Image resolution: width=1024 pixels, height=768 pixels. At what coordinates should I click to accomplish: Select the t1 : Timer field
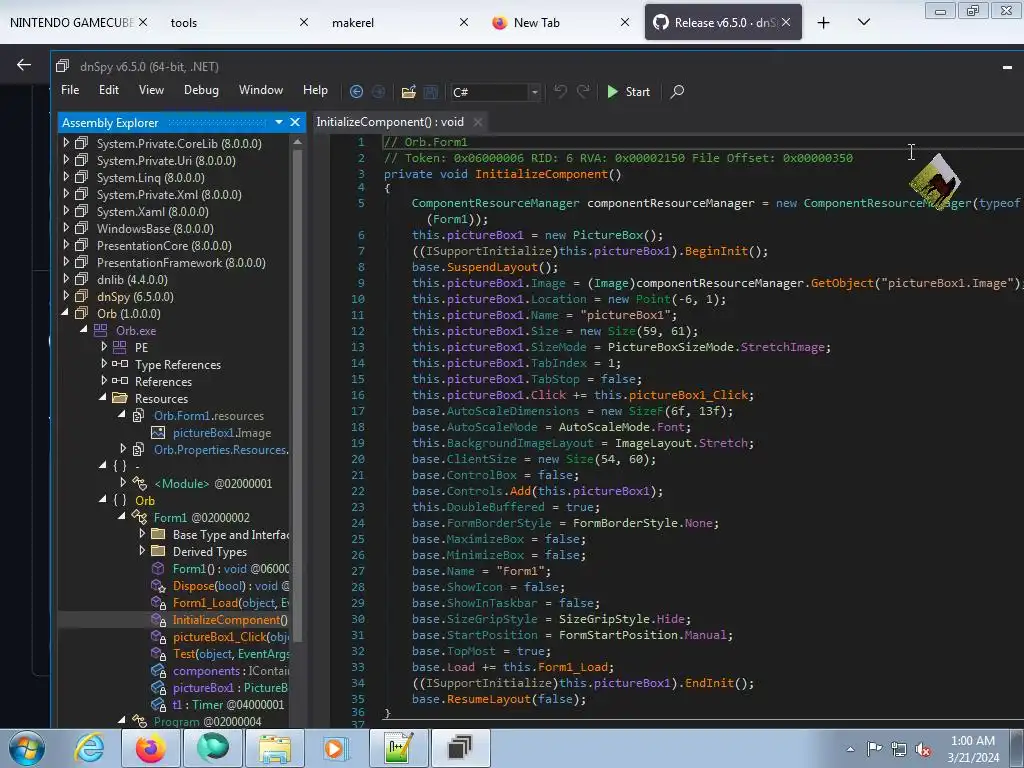point(228,705)
